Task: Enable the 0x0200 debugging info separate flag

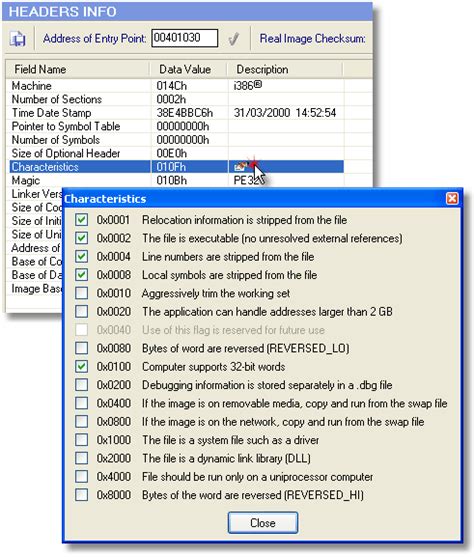Action: pos(82,385)
